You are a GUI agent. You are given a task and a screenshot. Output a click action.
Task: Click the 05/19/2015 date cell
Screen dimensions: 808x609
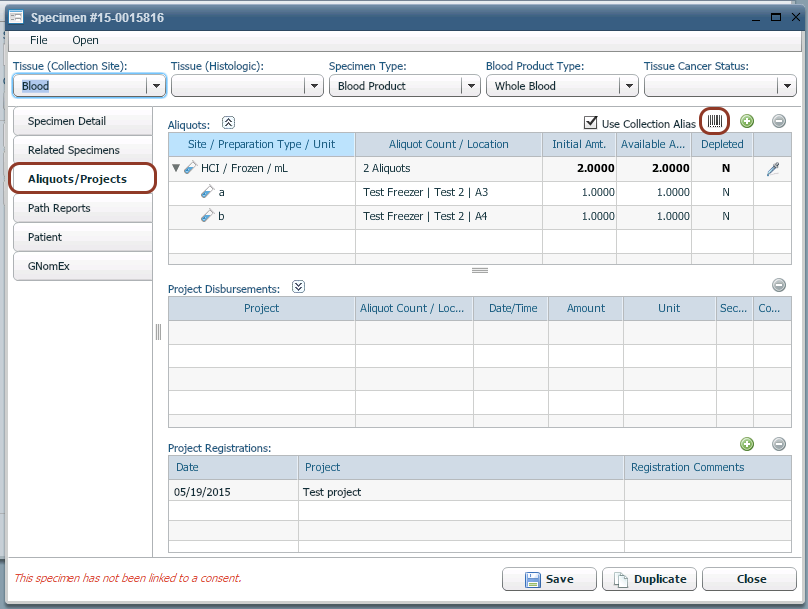coord(233,492)
